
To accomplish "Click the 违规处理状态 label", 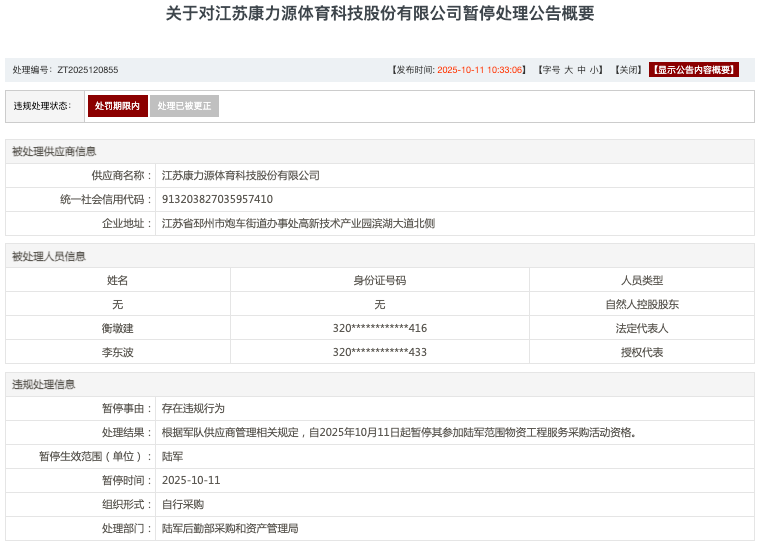I will (x=42, y=106).
